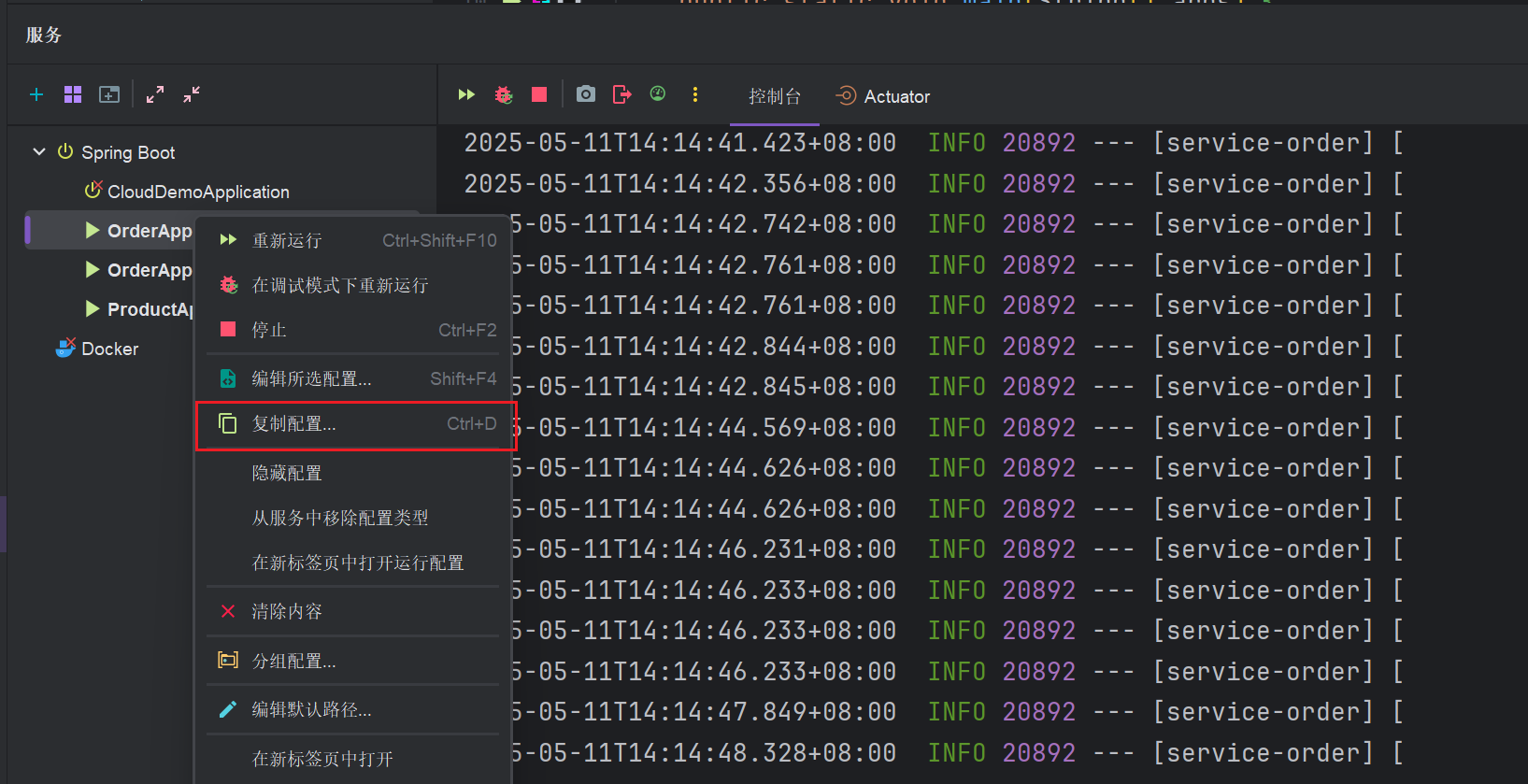Open the three-dot more actions menu
The image size is (1528, 784).
(694, 94)
